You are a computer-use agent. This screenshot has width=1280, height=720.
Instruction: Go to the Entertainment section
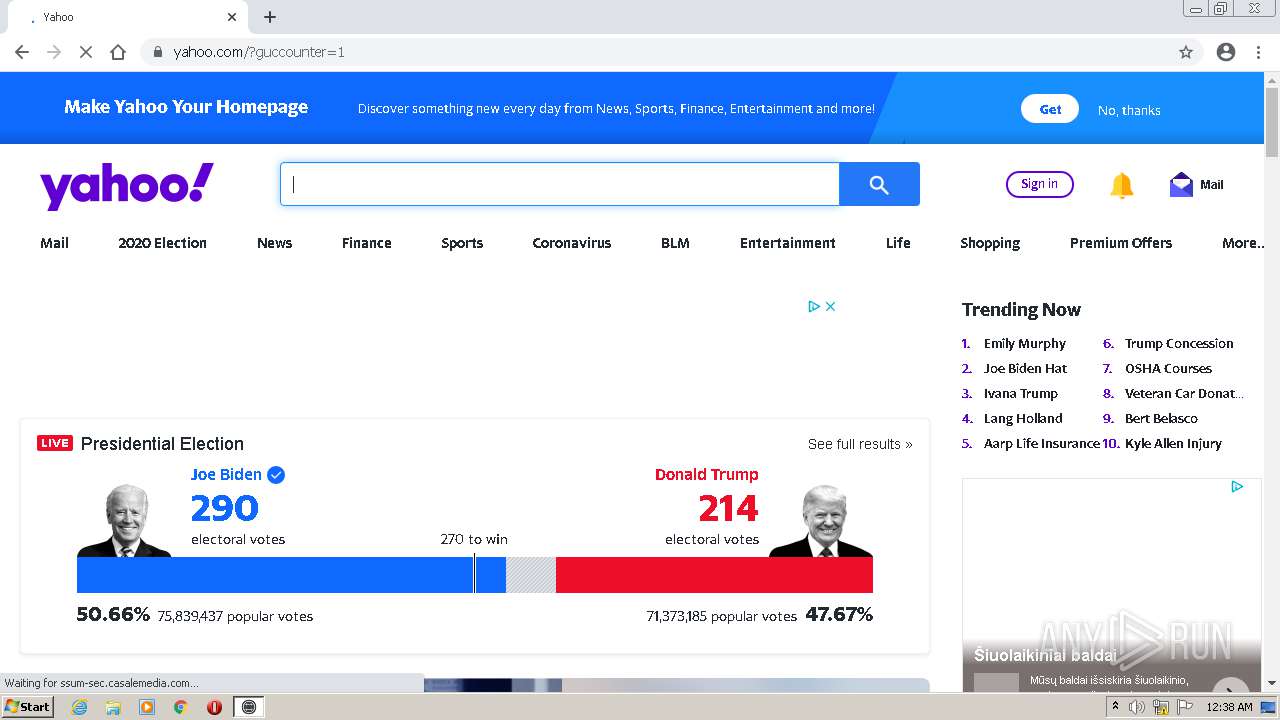click(x=788, y=243)
